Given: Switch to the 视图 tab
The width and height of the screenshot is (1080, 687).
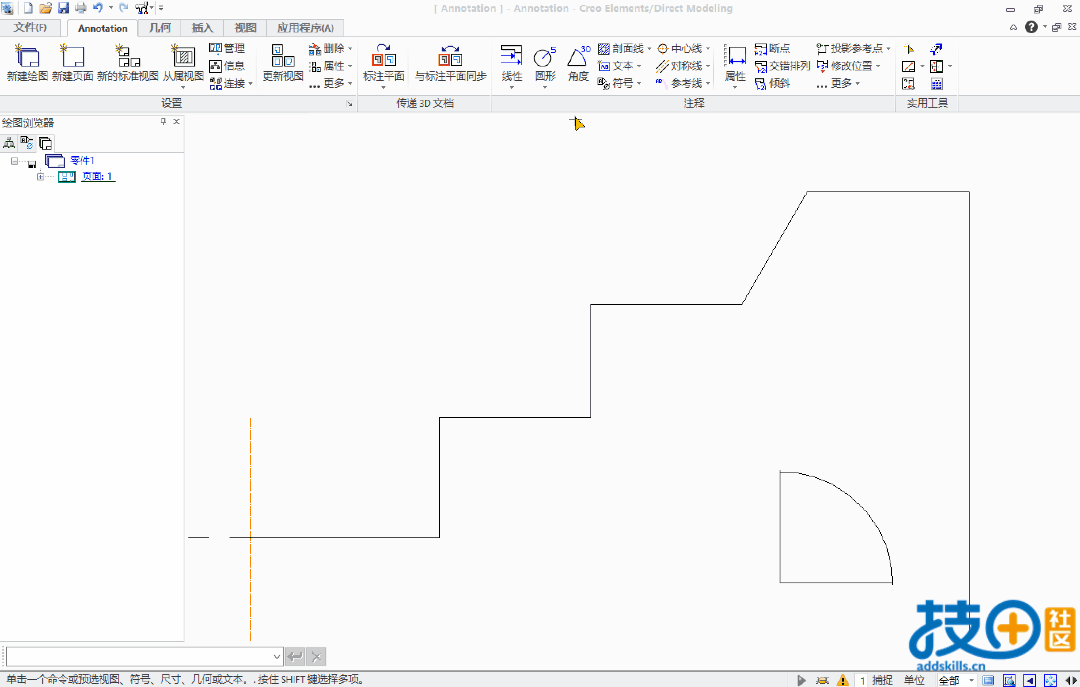Looking at the screenshot, I should click(x=245, y=28).
